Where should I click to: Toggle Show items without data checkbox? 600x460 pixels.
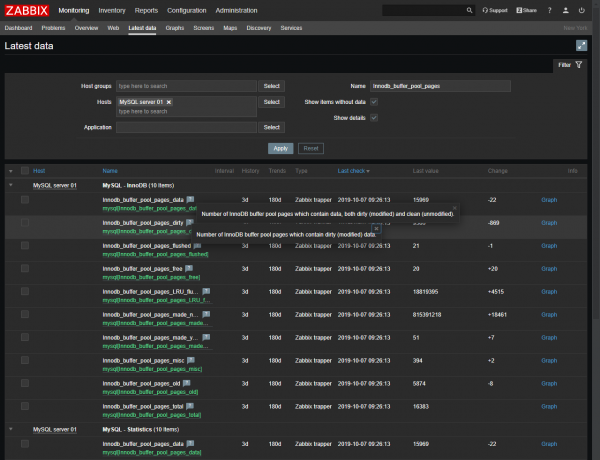(x=374, y=102)
